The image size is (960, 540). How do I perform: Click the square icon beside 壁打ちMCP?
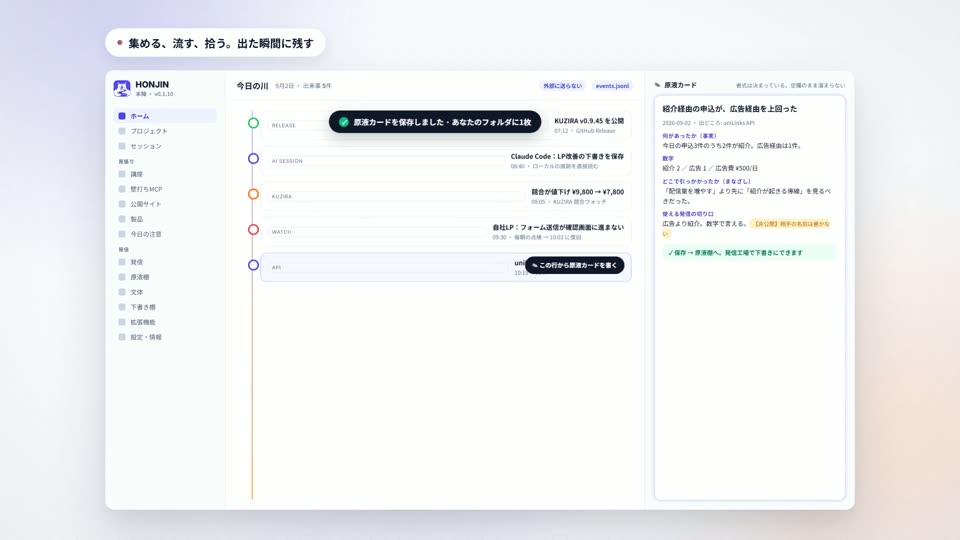[122, 189]
